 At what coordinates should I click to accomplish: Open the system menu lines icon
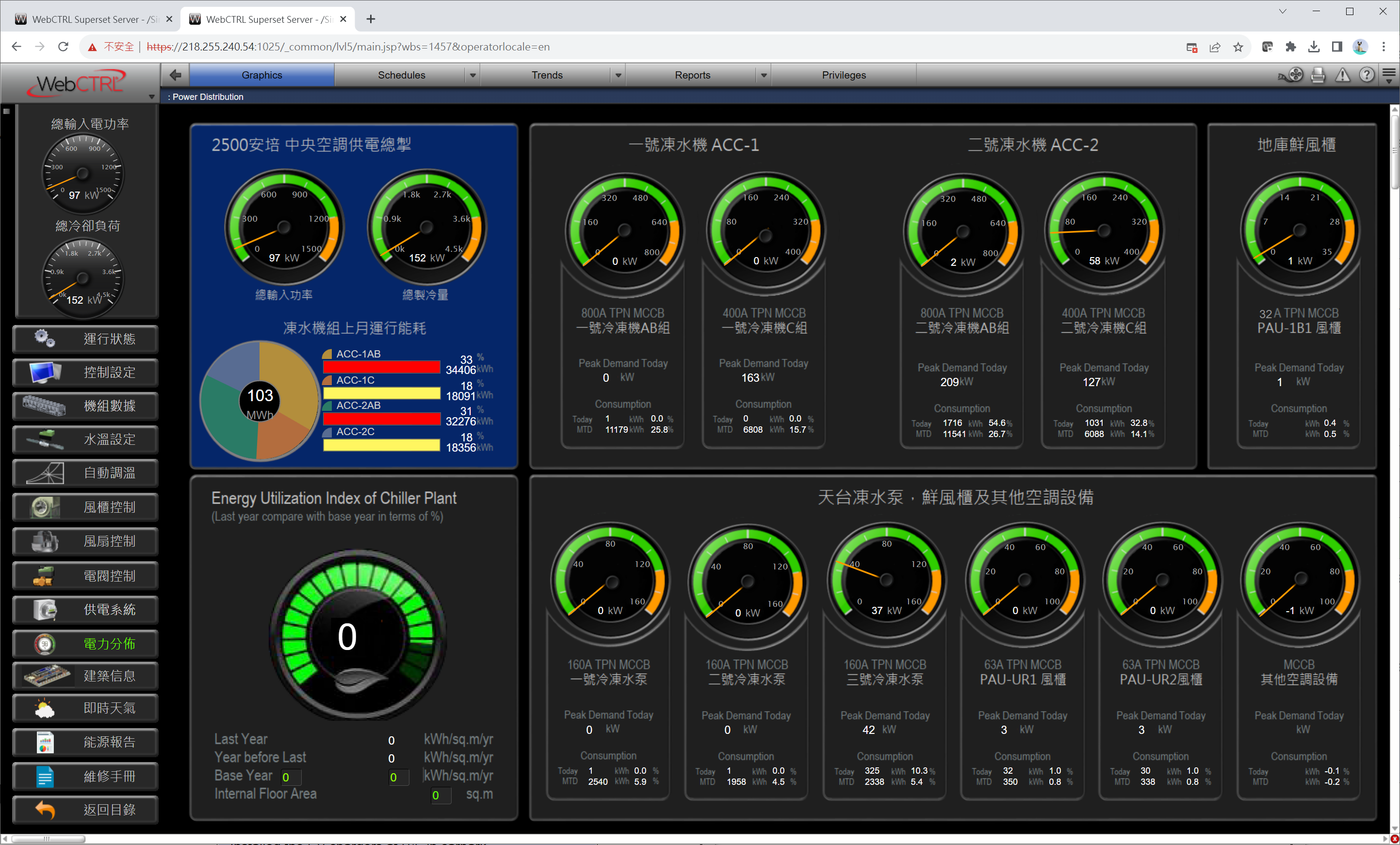point(1389,75)
